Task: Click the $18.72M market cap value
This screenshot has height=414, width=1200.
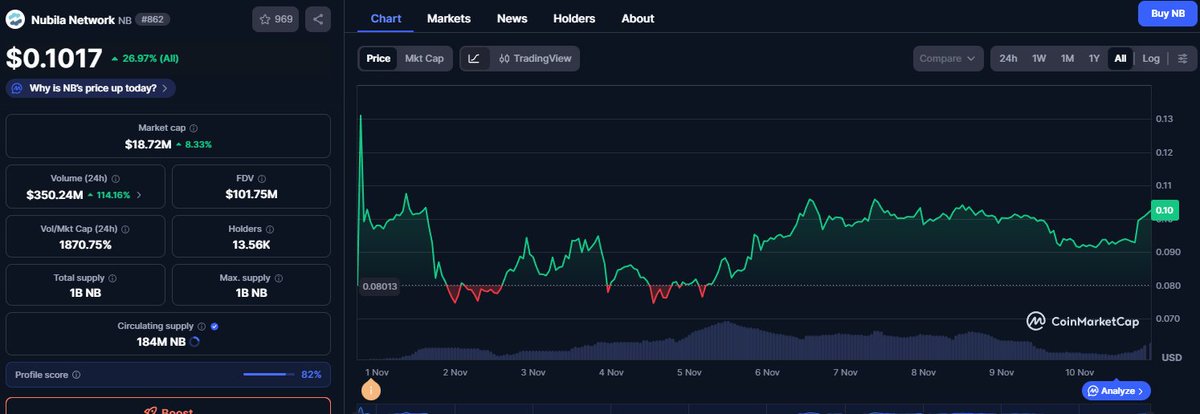Action: click(147, 144)
